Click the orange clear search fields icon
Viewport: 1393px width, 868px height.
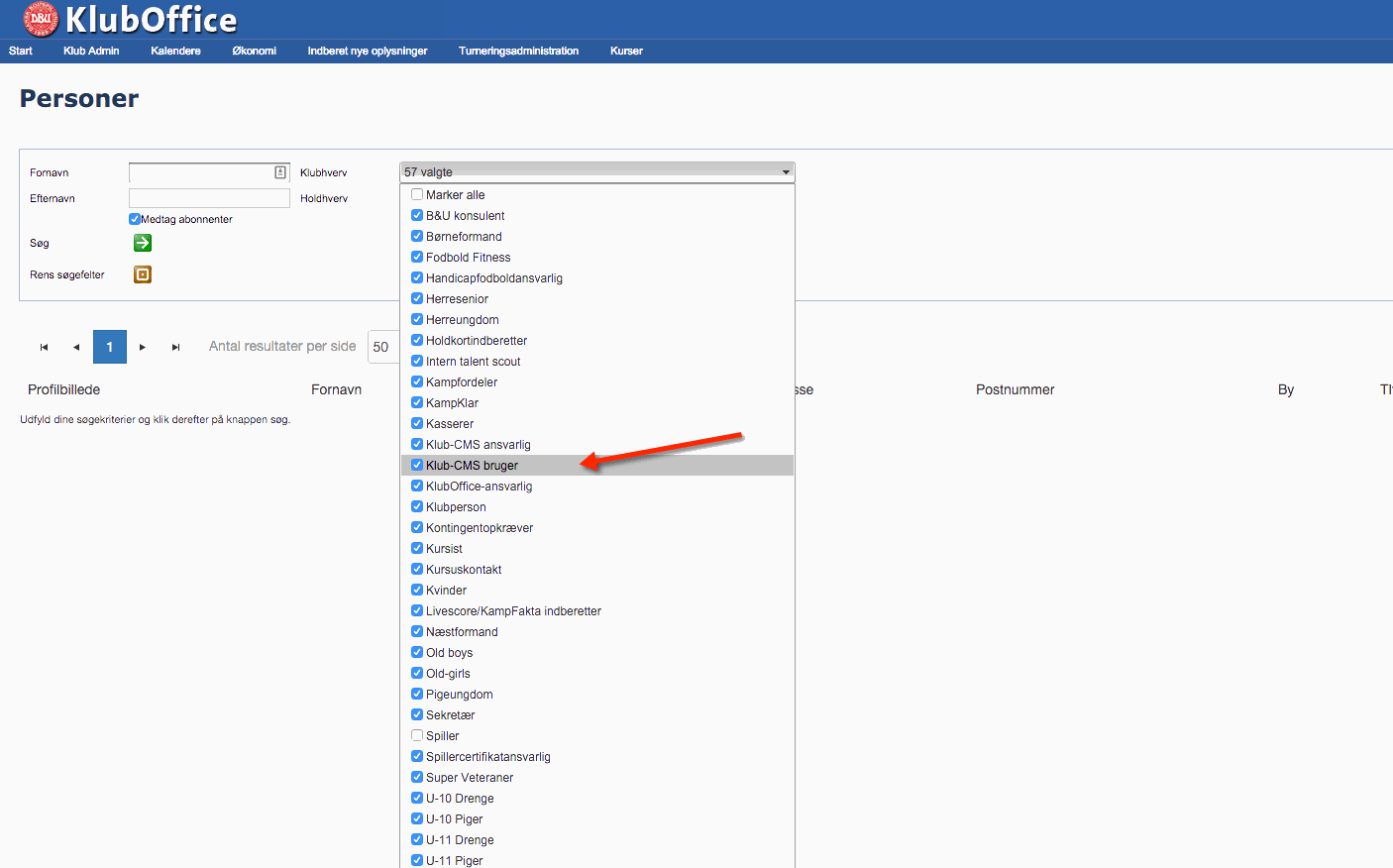tap(143, 274)
